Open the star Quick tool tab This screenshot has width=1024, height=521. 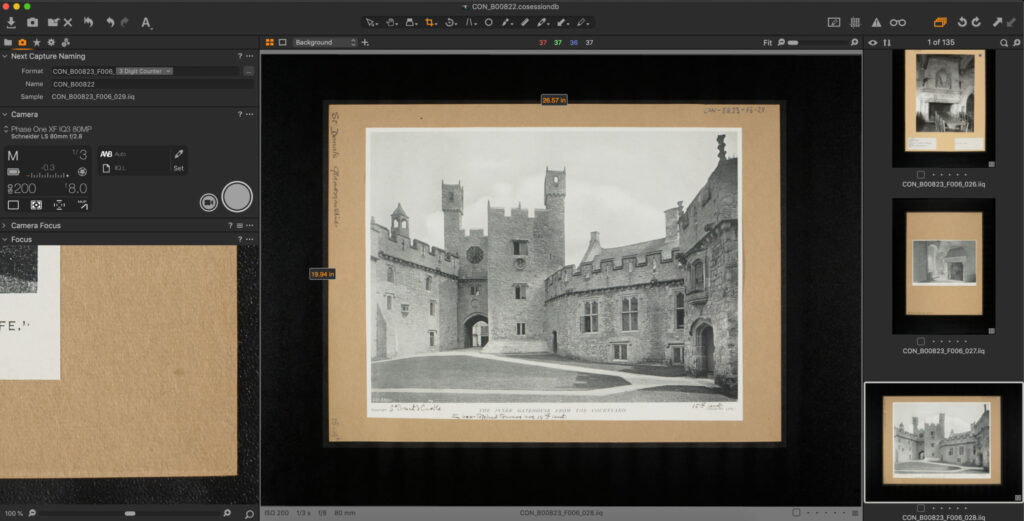click(37, 42)
